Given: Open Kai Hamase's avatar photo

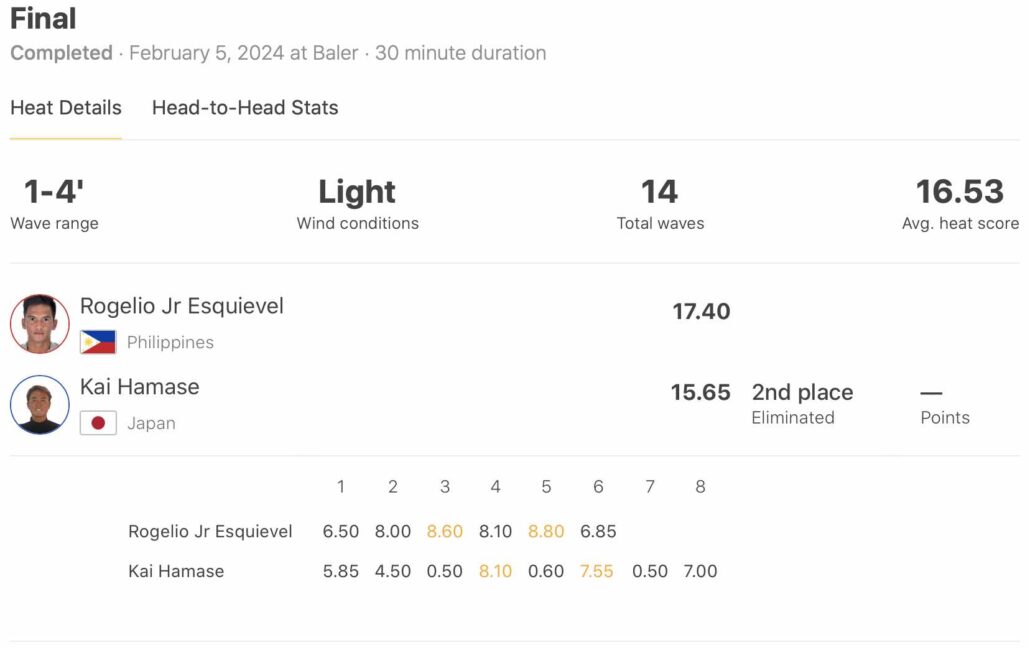Looking at the screenshot, I should (40, 405).
